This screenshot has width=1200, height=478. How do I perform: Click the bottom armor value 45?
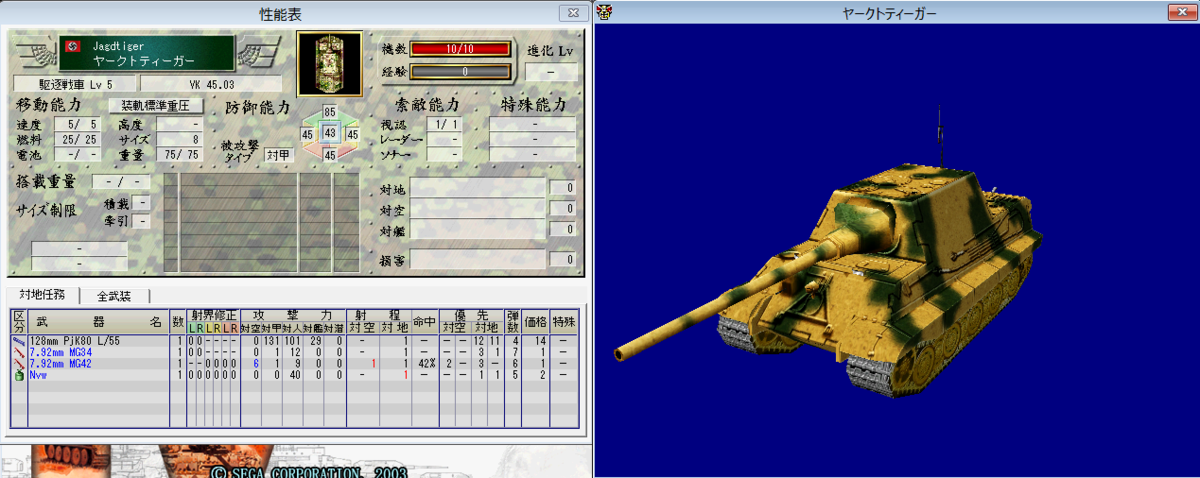[x=329, y=155]
